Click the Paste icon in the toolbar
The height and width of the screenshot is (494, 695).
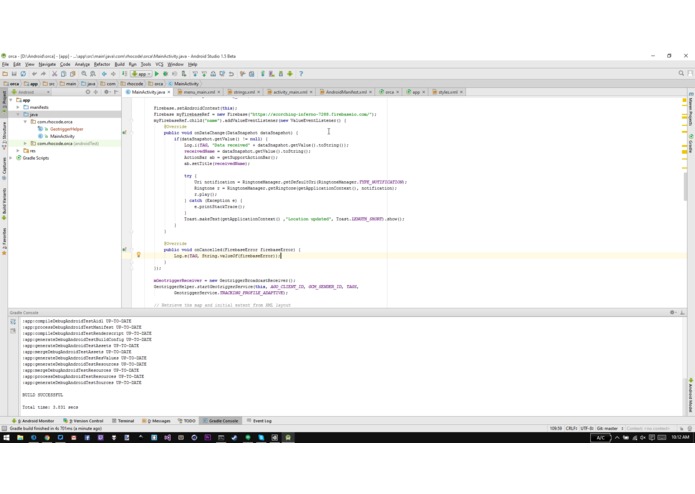click(73, 74)
